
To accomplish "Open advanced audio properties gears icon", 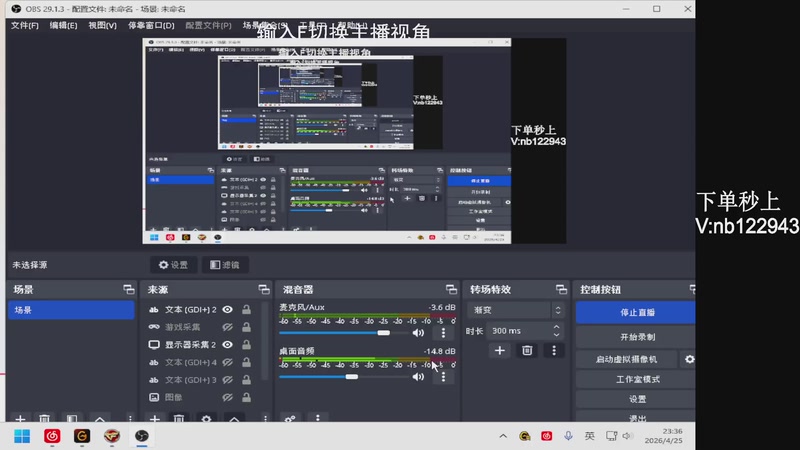I will (290, 418).
